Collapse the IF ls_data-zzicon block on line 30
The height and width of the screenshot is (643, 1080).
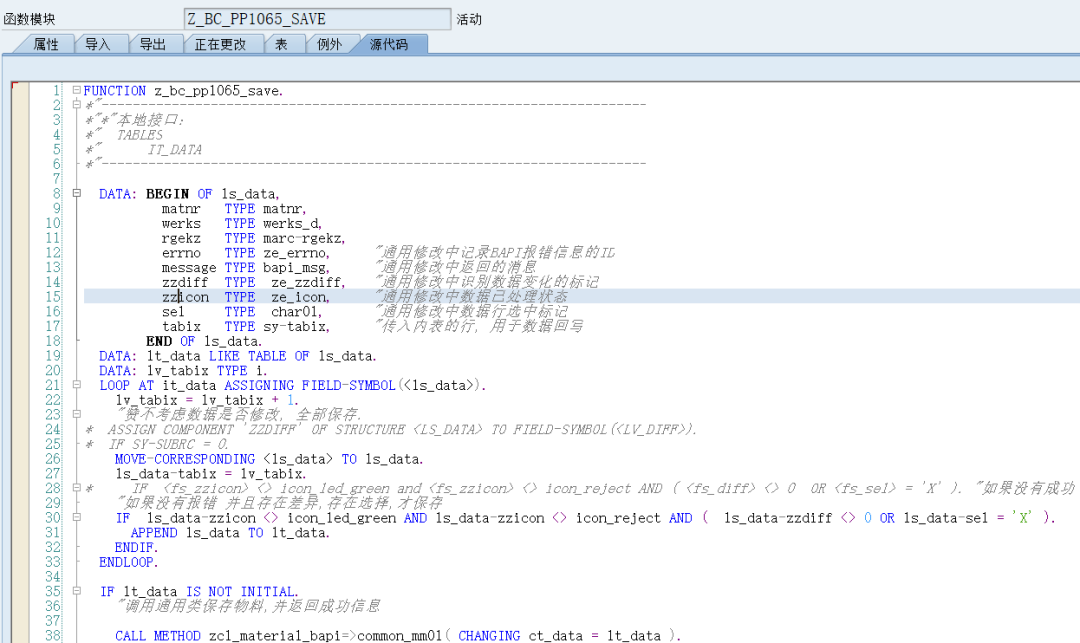click(76, 518)
